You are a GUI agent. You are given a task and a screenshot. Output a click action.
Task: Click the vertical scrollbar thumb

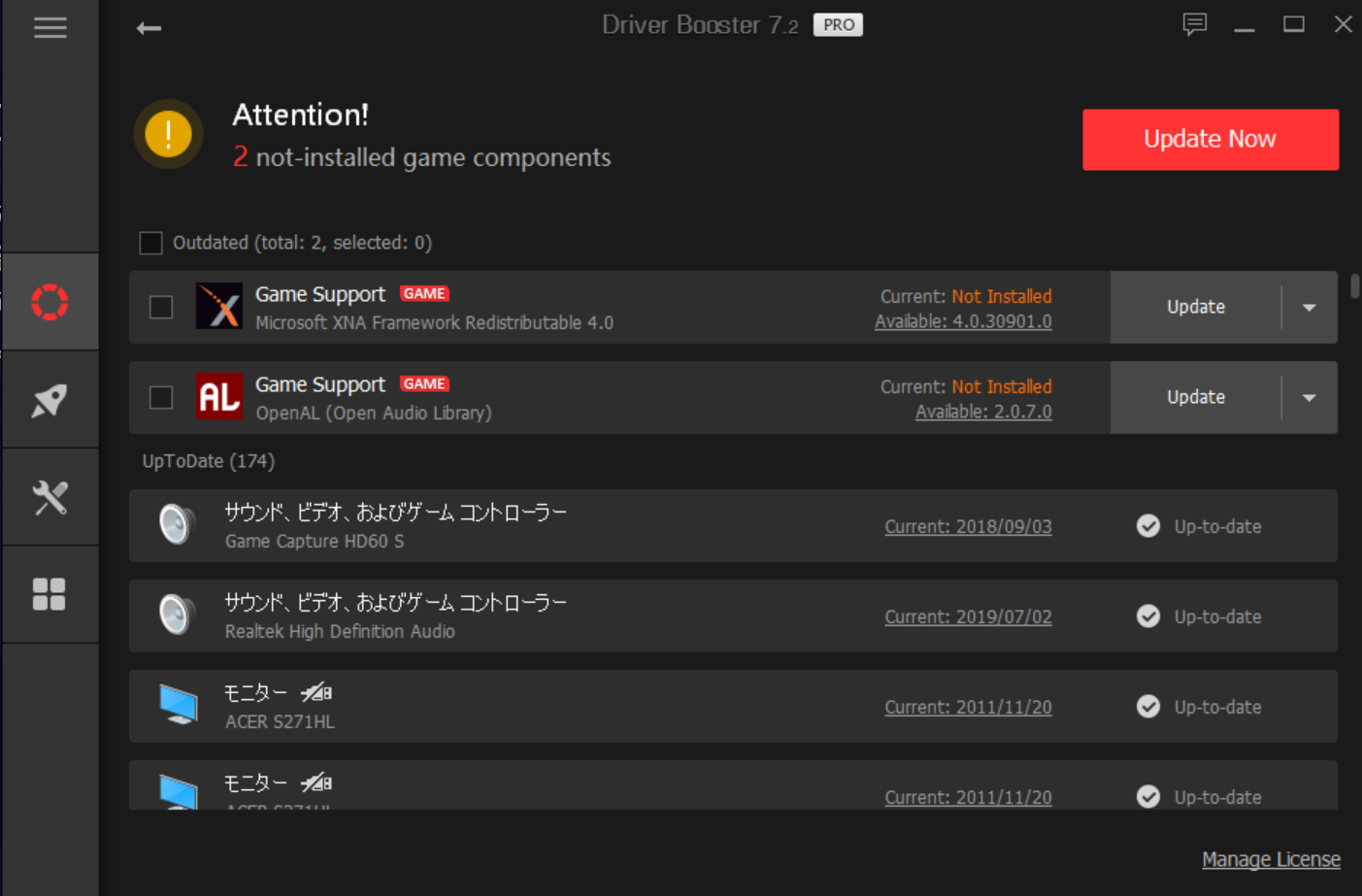point(1354,286)
